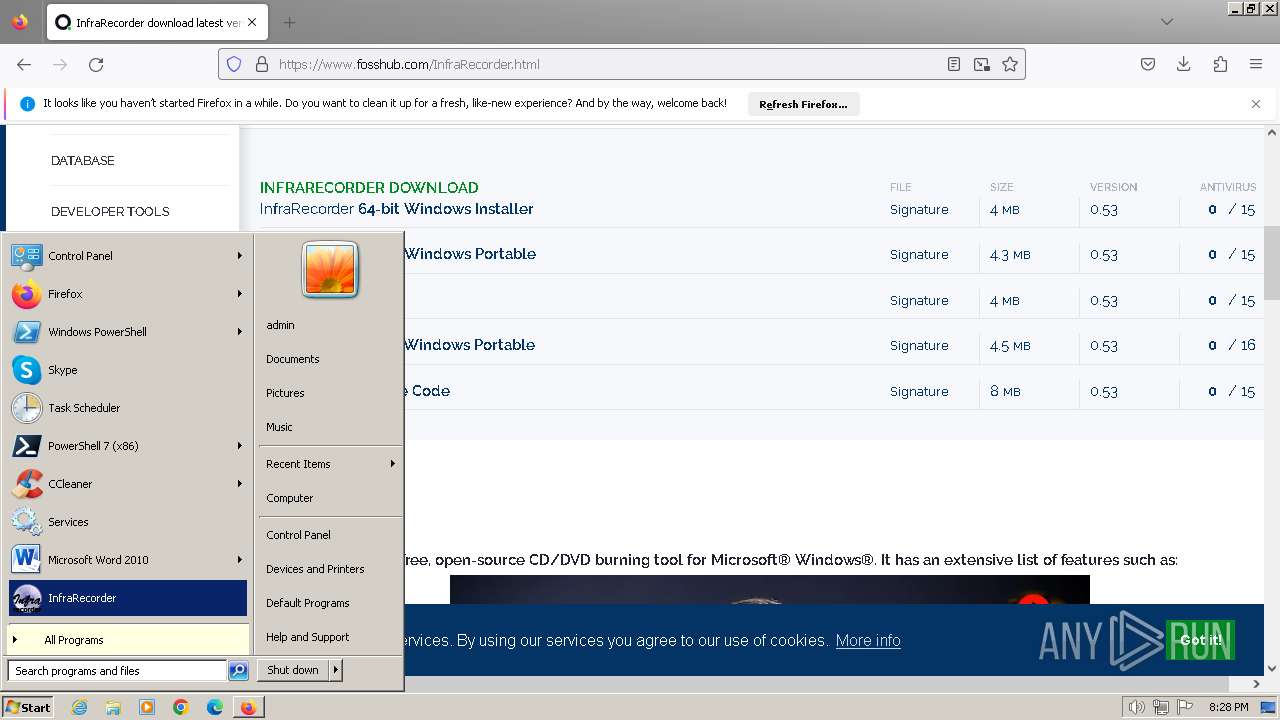Click Refresh Firefox button
1280x720 pixels.
(803, 104)
